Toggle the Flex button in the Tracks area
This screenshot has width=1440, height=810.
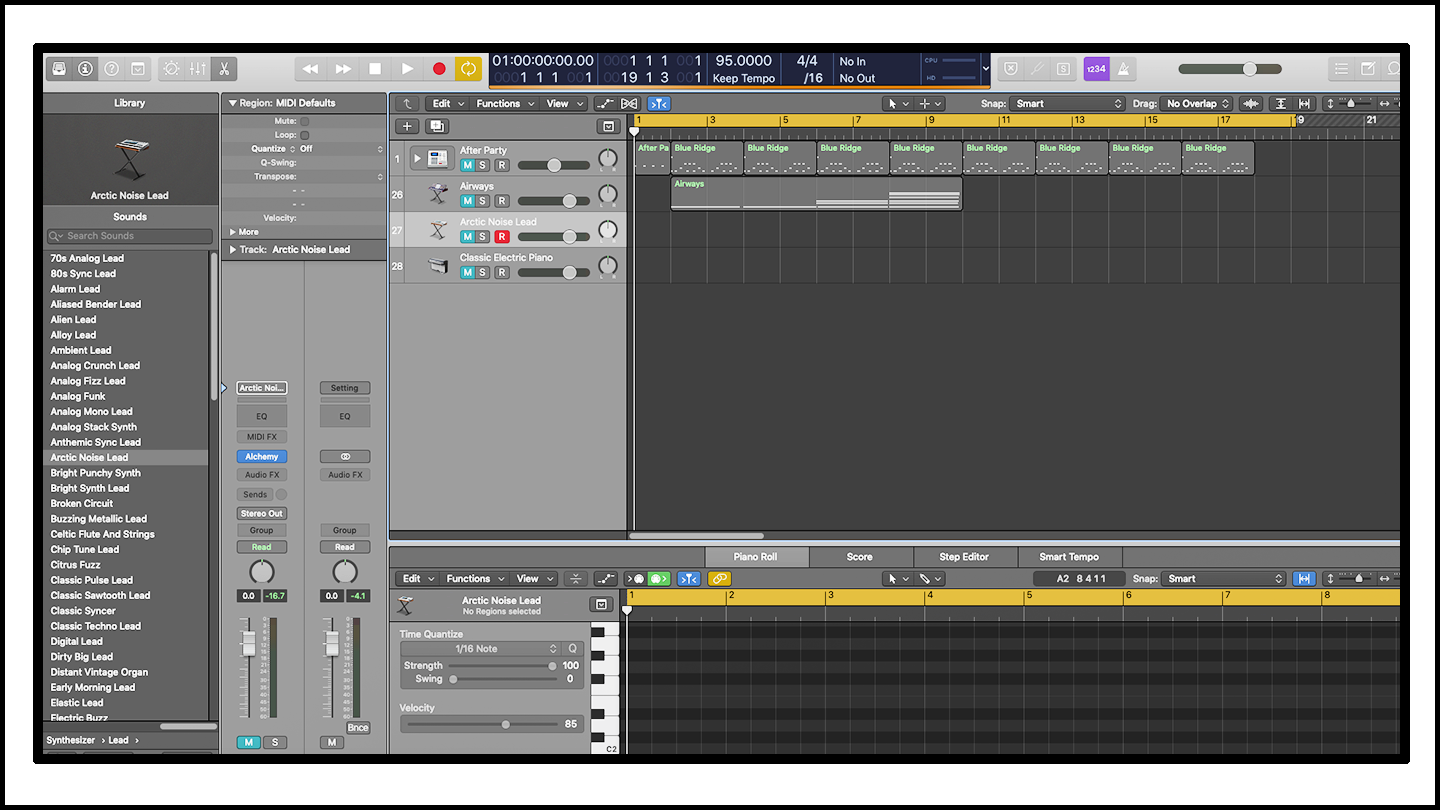(629, 103)
